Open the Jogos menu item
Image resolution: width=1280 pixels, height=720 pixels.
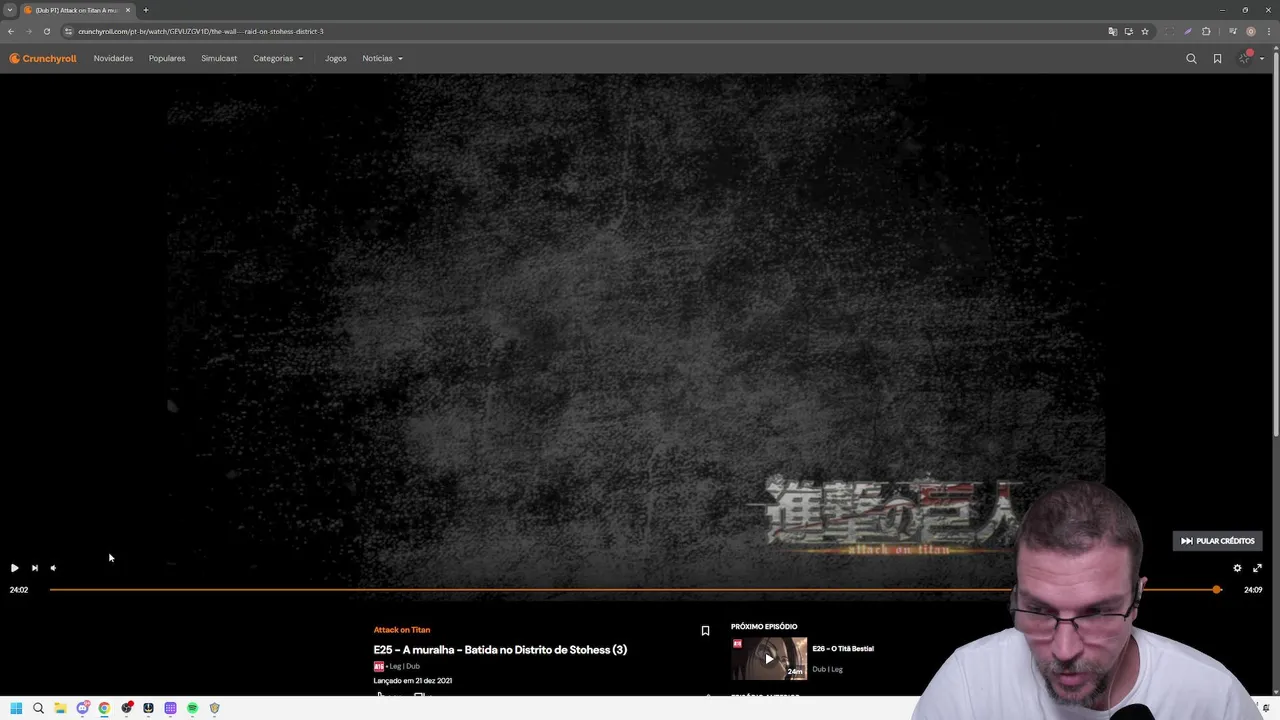point(335,59)
